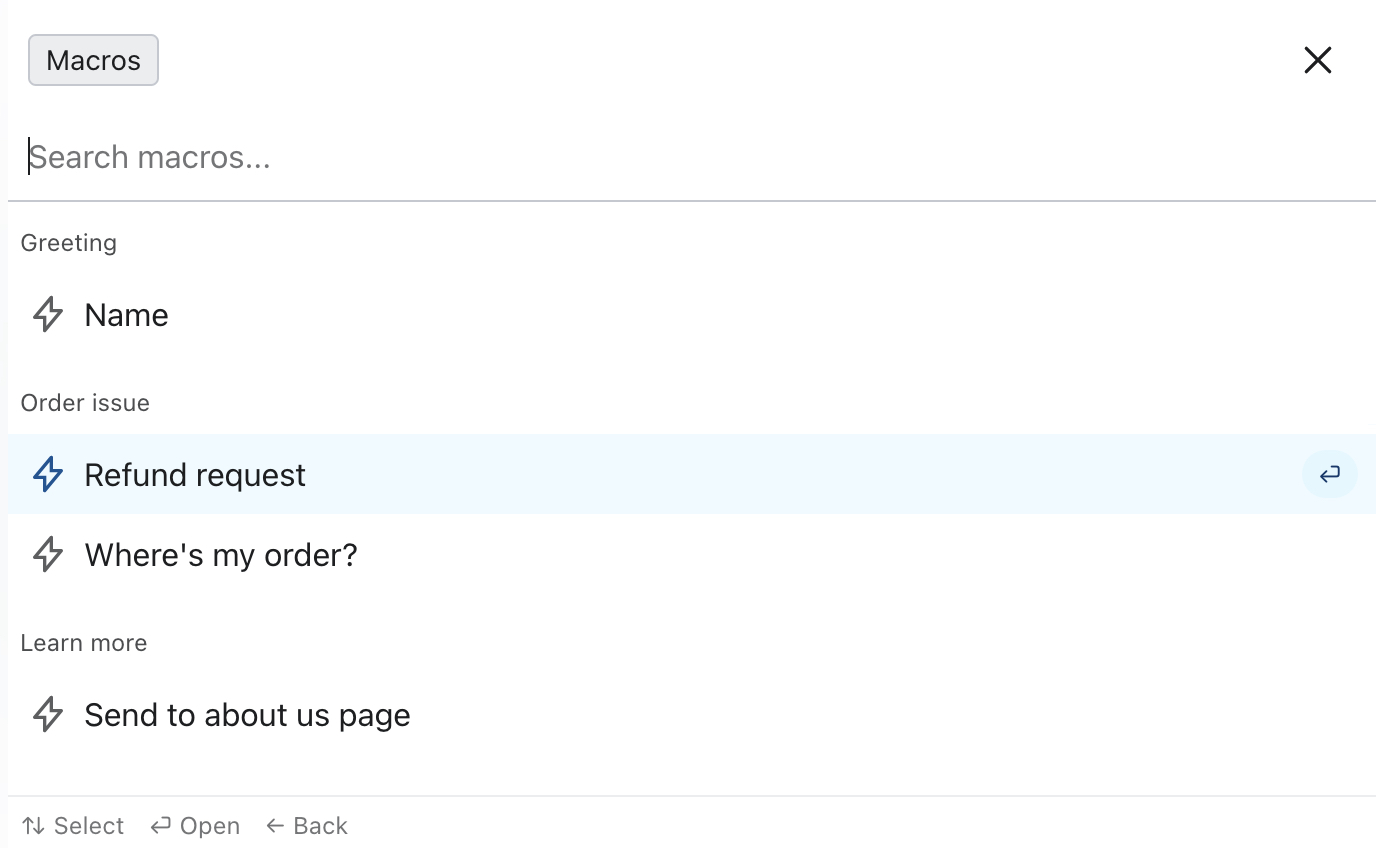This screenshot has width=1376, height=848.
Task: Click the Select hint label in the footer
Action: [89, 826]
